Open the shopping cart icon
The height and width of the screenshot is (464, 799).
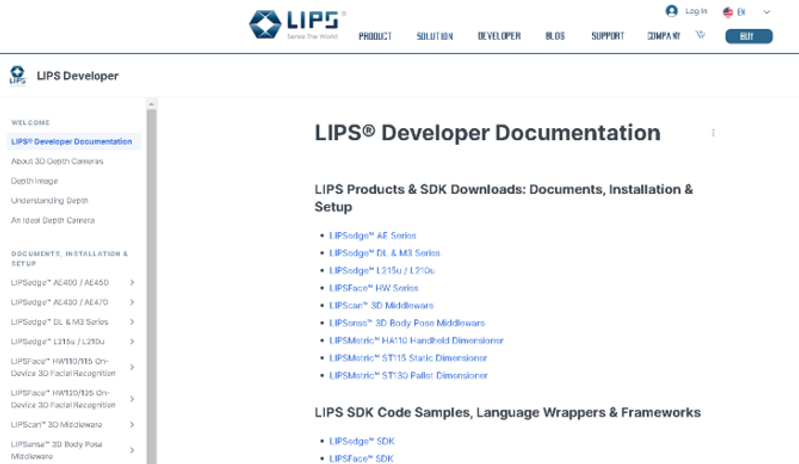pyautogui.click(x=701, y=35)
